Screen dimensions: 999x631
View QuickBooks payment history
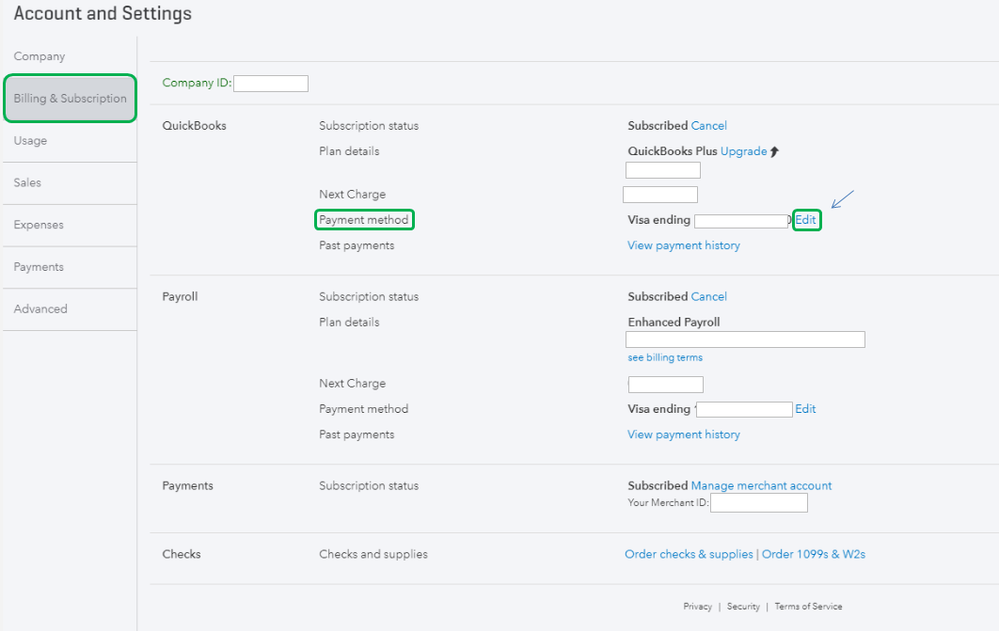tap(684, 245)
